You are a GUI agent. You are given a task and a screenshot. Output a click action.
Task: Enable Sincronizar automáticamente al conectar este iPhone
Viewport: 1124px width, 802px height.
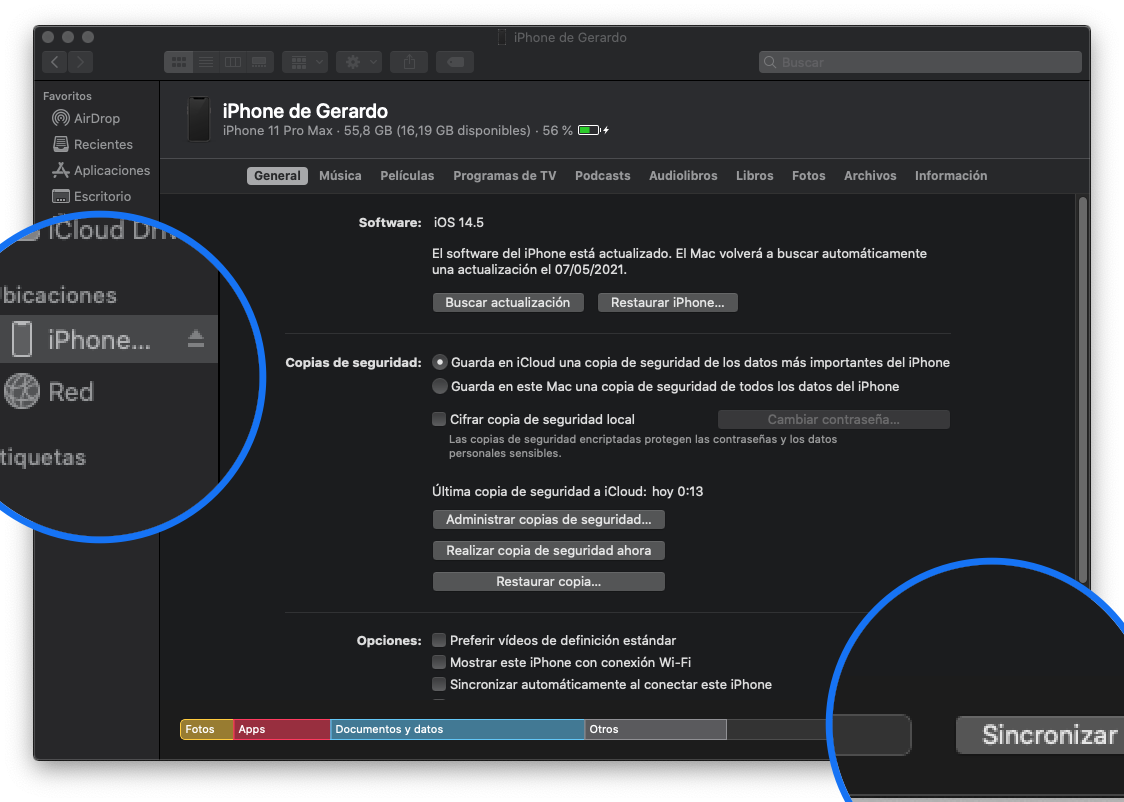[439, 684]
